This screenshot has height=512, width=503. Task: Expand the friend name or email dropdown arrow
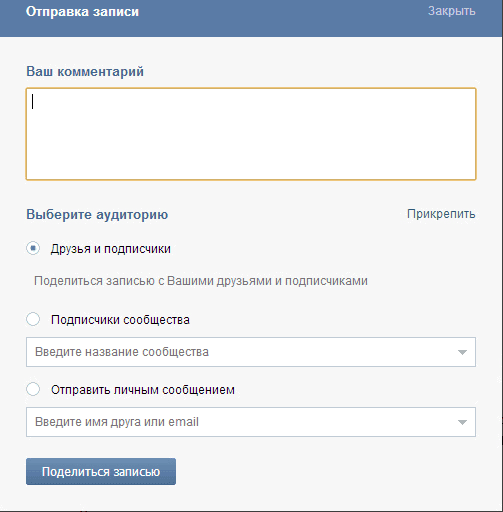point(462,422)
